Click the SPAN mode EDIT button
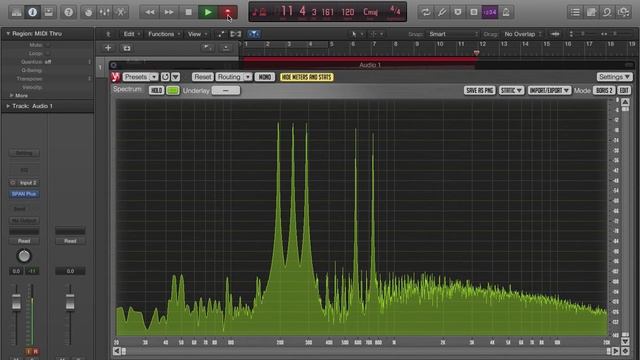 624,90
